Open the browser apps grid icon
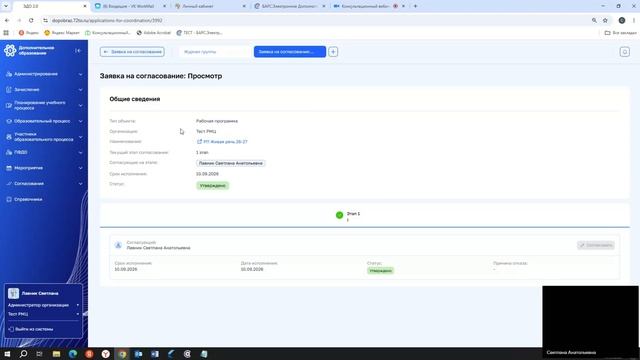The image size is (640, 360). click(x=6, y=33)
